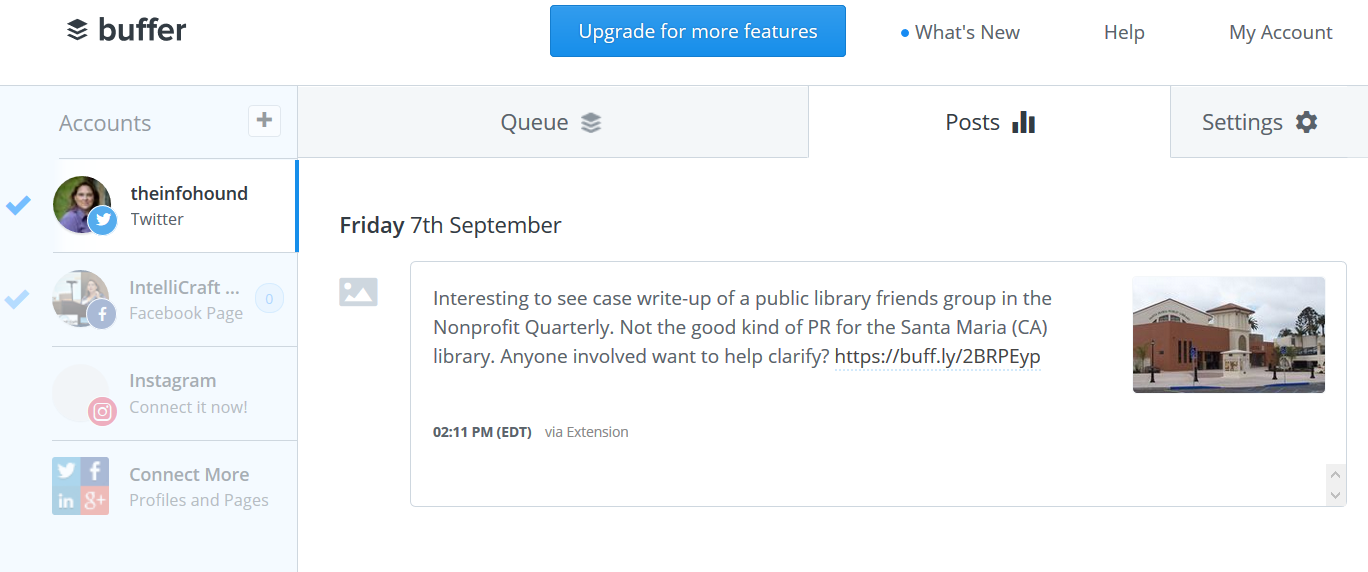This screenshot has width=1368, height=572.
Task: Switch to the Queue tab
Action: coord(553,122)
